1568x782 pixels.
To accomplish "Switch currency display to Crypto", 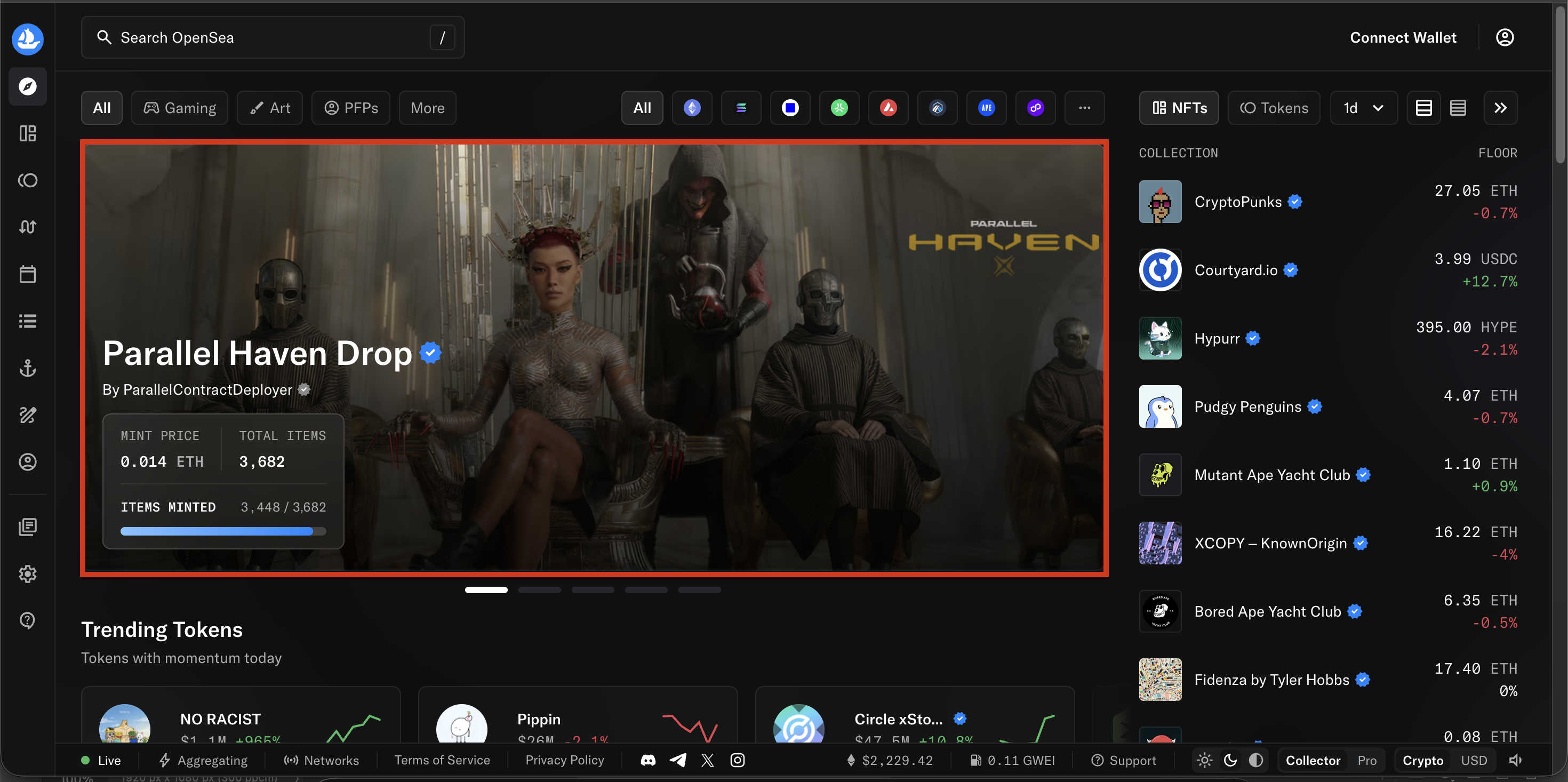I will [1422, 760].
